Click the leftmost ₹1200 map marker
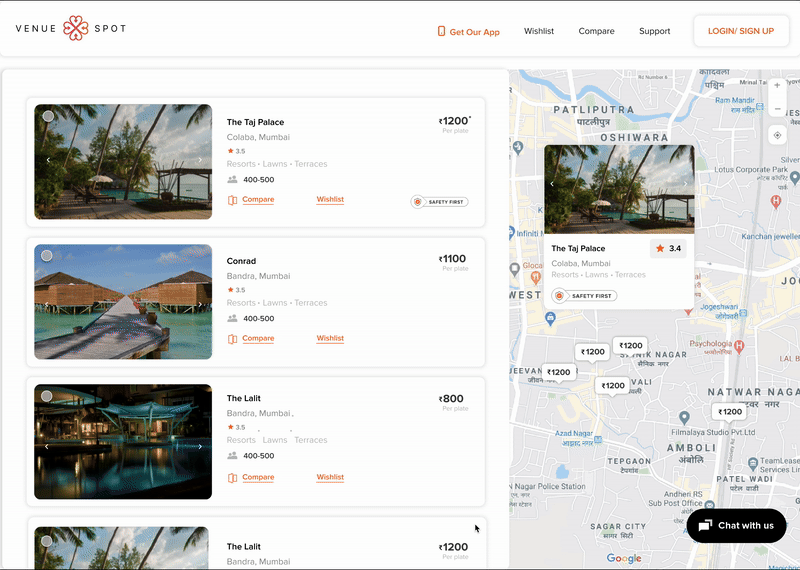Viewport: 800px width, 570px height. pos(559,373)
